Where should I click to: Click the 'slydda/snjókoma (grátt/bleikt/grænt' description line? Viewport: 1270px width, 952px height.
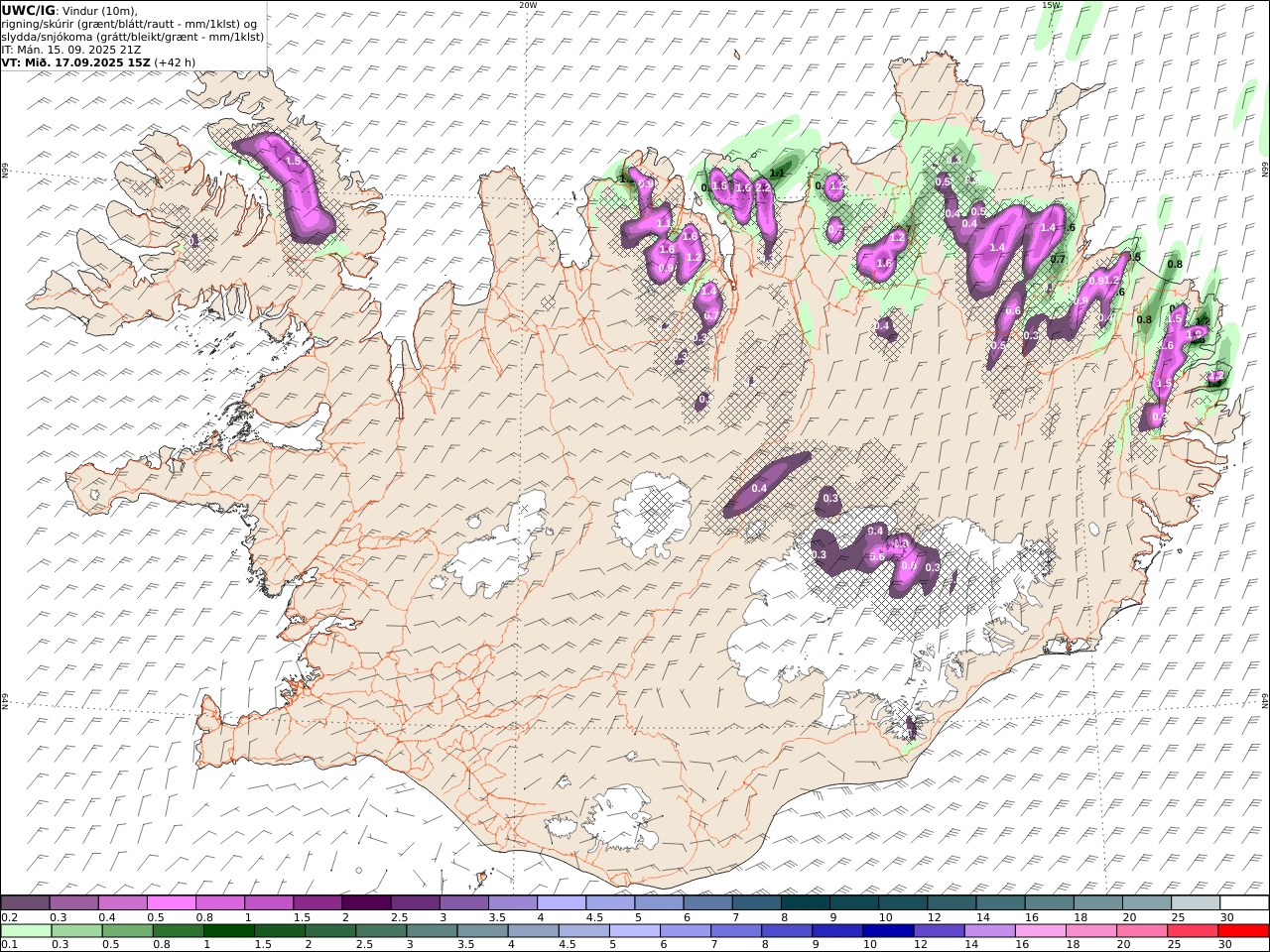coord(133,36)
